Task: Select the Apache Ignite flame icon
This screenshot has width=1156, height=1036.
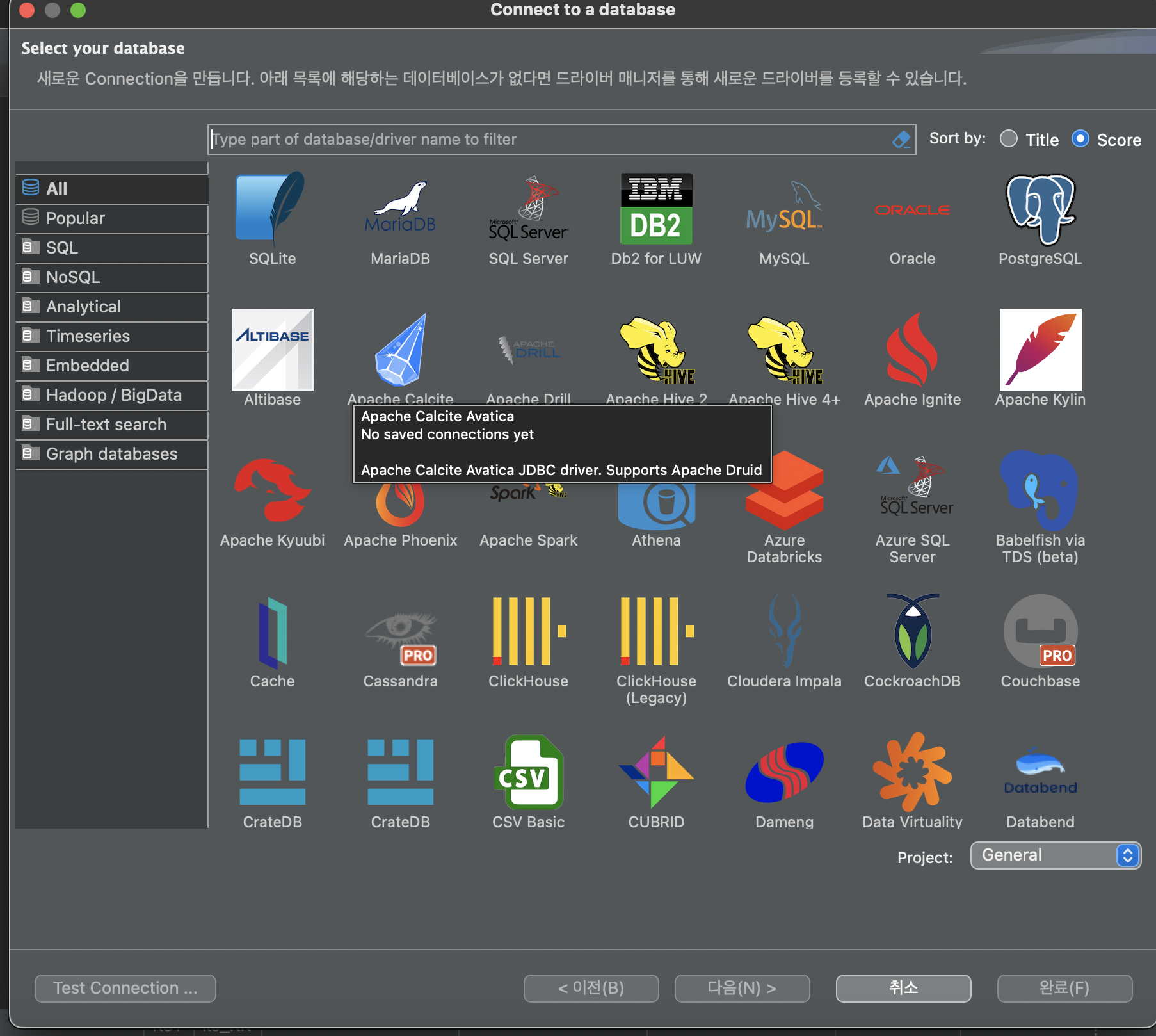Action: 912,350
